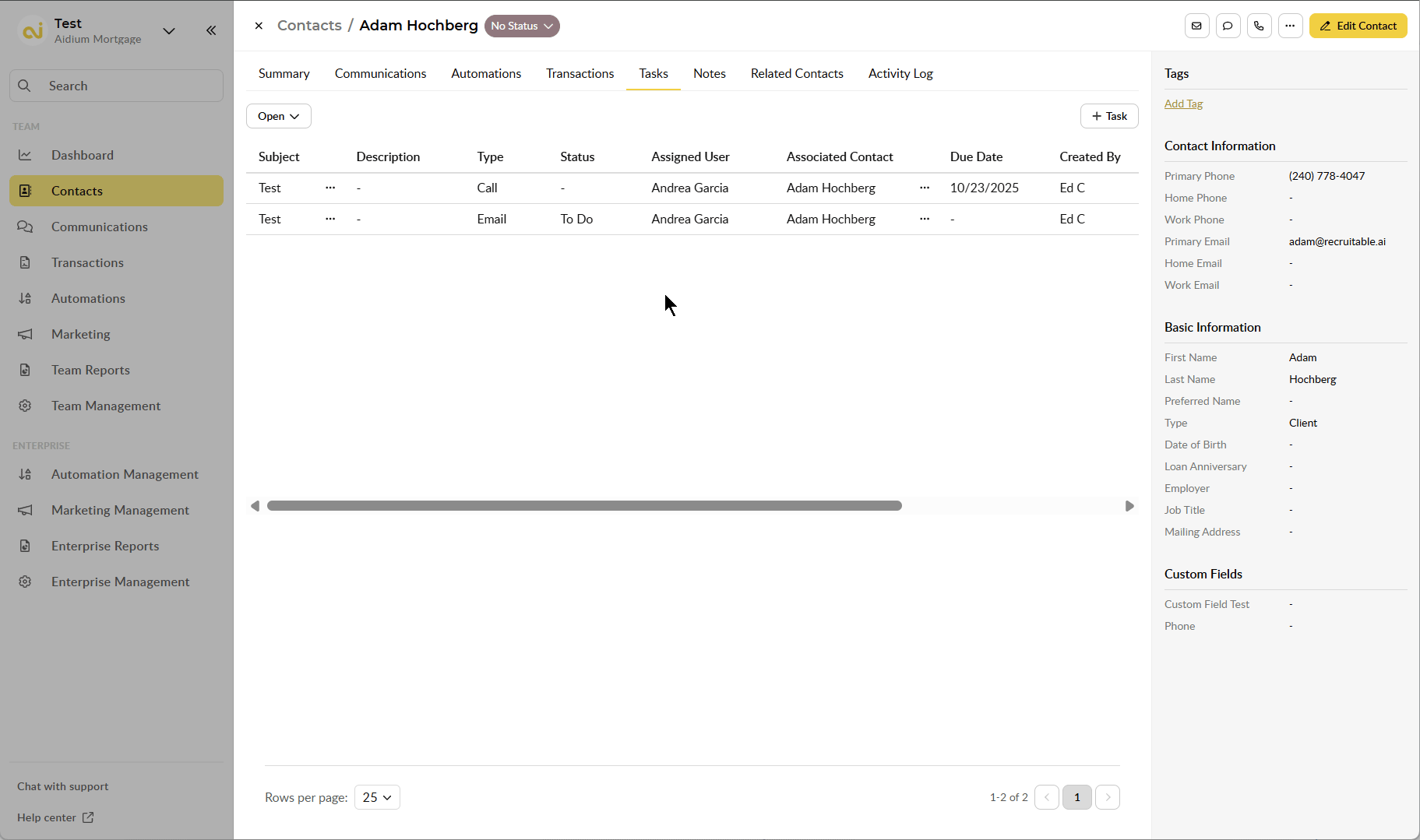Switch to the Notes tab
This screenshot has width=1420, height=840.
(709, 73)
